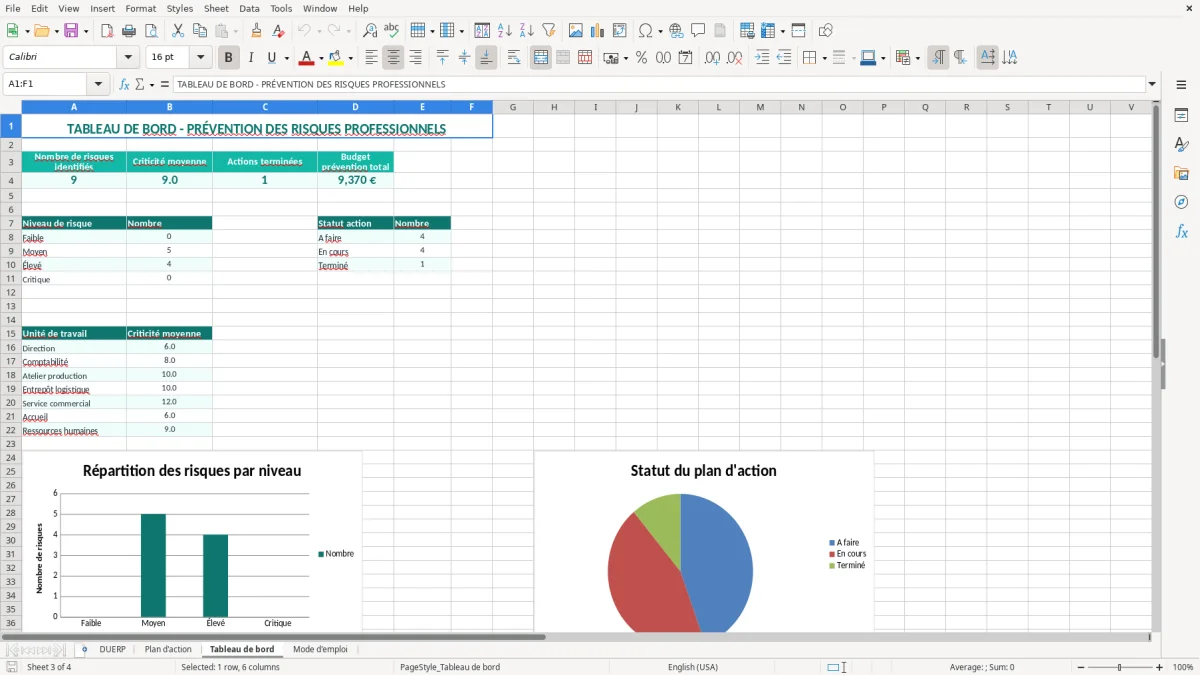The width and height of the screenshot is (1200, 675).
Task: Add a decimal place
Action: (x=712, y=58)
